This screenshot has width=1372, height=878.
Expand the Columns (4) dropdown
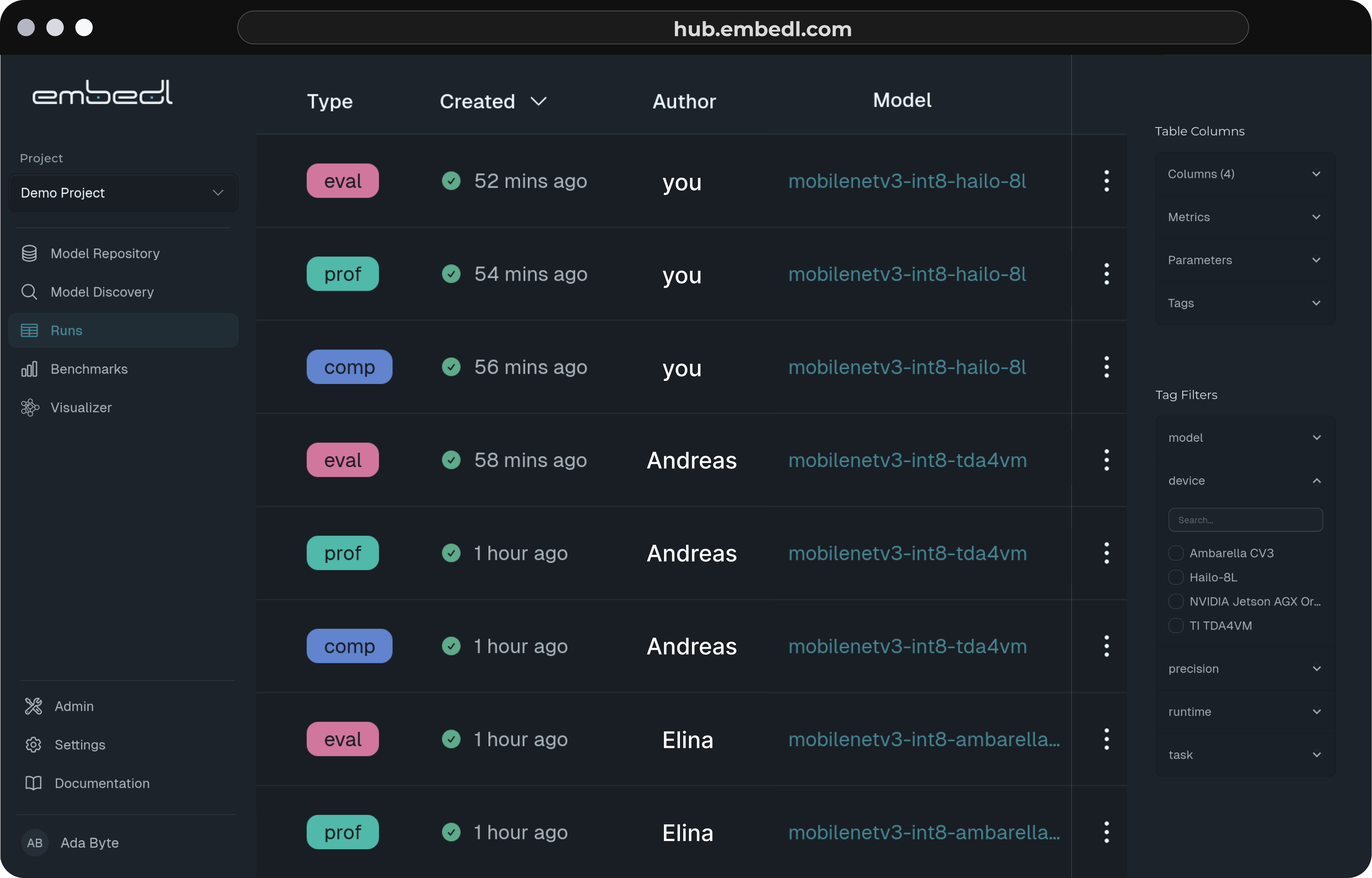pyautogui.click(x=1245, y=174)
